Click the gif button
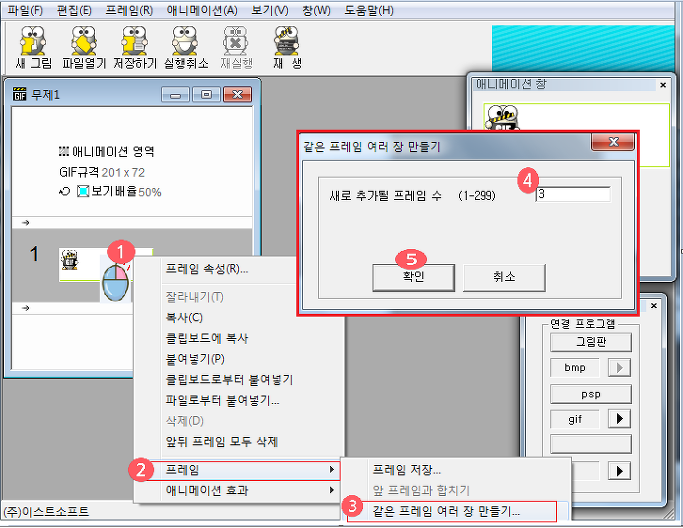This screenshot has height=528, width=683. tap(575, 420)
